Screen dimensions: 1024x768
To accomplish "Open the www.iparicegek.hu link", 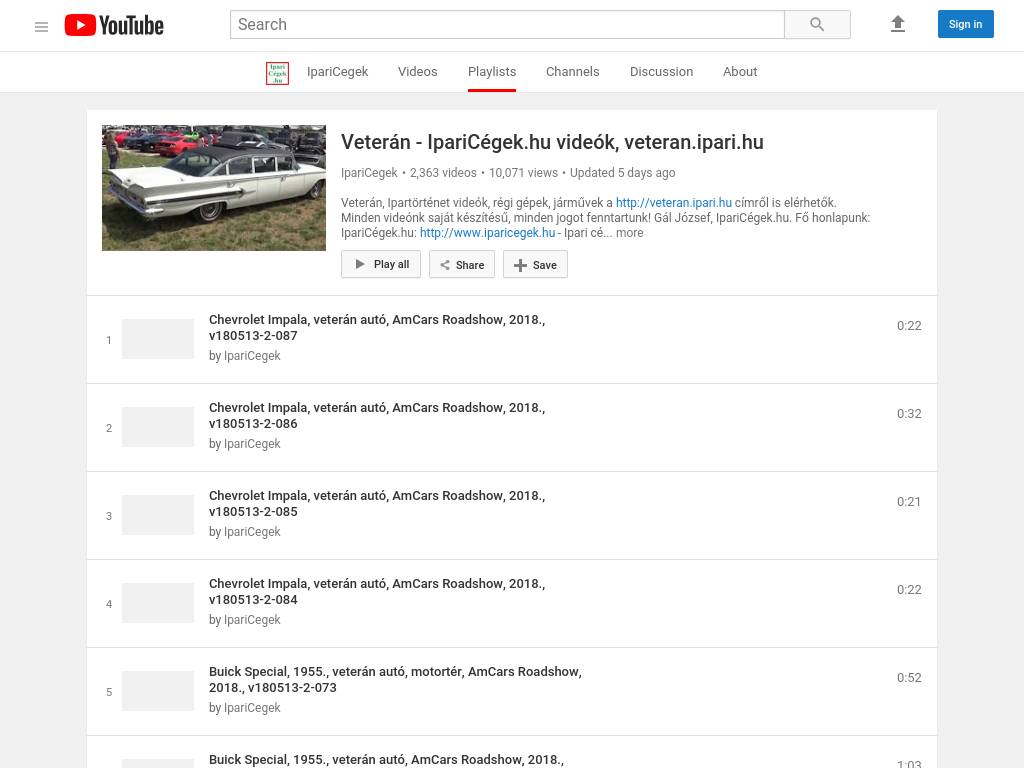I will click(487, 233).
